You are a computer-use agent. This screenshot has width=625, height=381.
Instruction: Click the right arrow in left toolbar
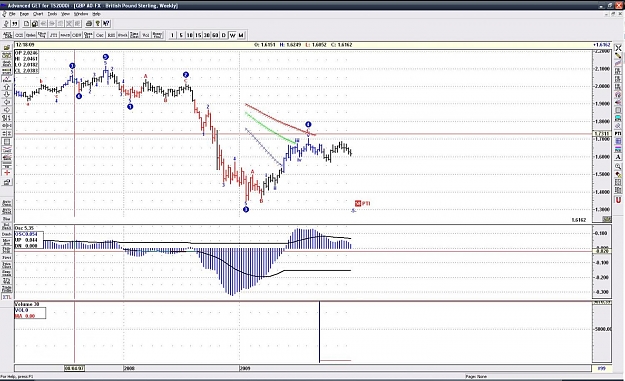tap(7, 110)
